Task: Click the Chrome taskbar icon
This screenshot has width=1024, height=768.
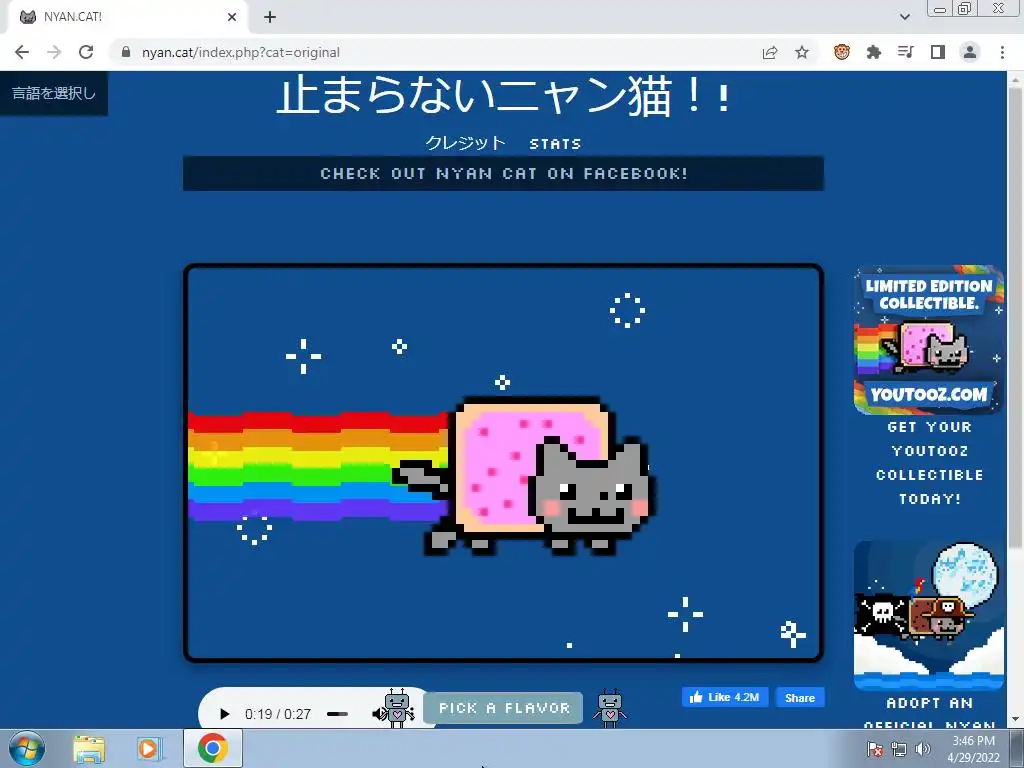Action: pos(212,748)
